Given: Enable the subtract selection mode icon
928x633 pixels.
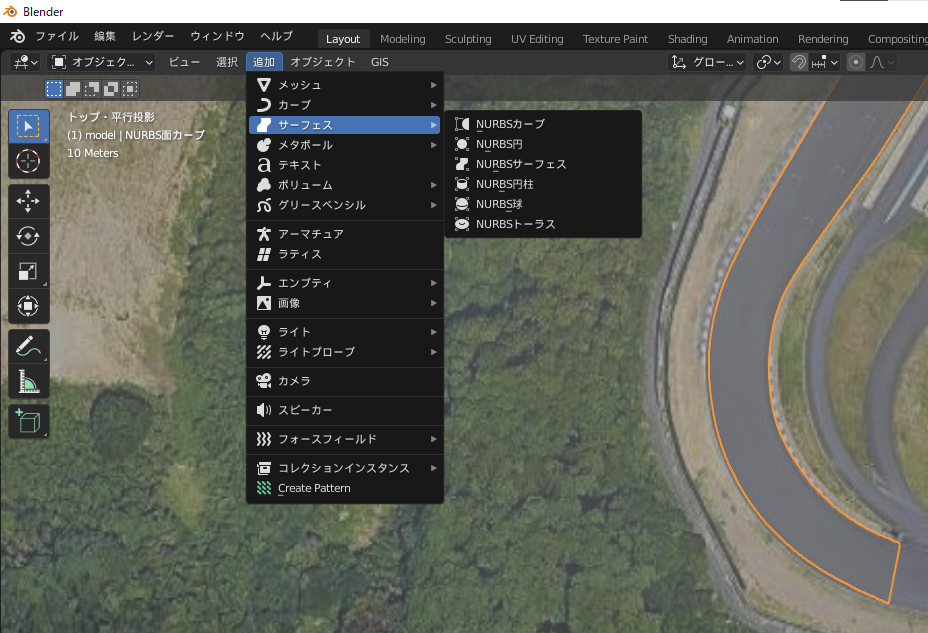Looking at the screenshot, I should (92, 89).
